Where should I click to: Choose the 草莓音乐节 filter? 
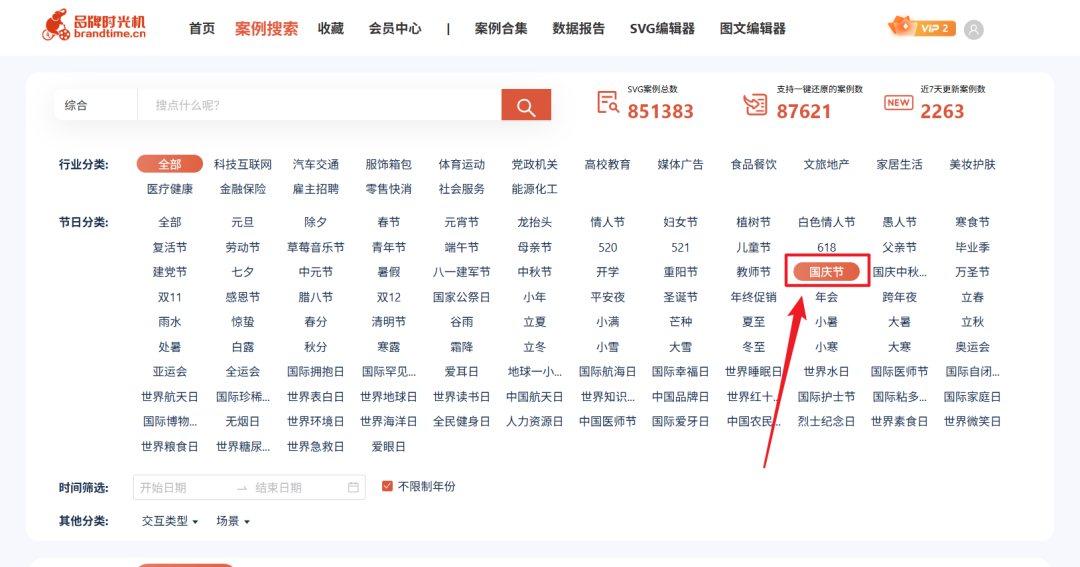click(x=315, y=247)
